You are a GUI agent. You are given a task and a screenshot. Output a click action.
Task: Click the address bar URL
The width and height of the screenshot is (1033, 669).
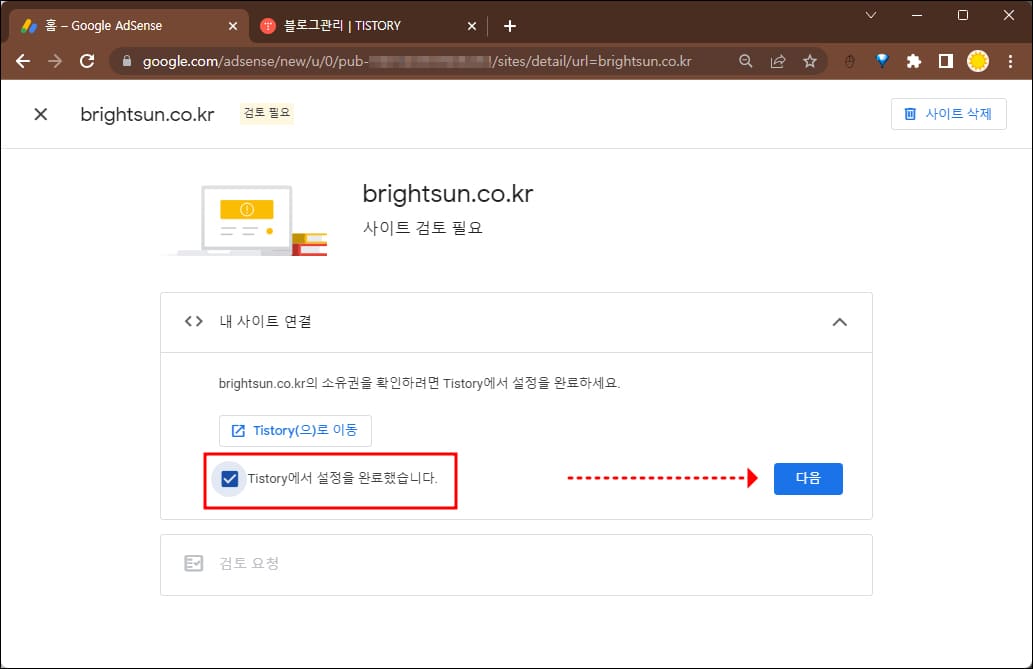pyautogui.click(x=416, y=61)
